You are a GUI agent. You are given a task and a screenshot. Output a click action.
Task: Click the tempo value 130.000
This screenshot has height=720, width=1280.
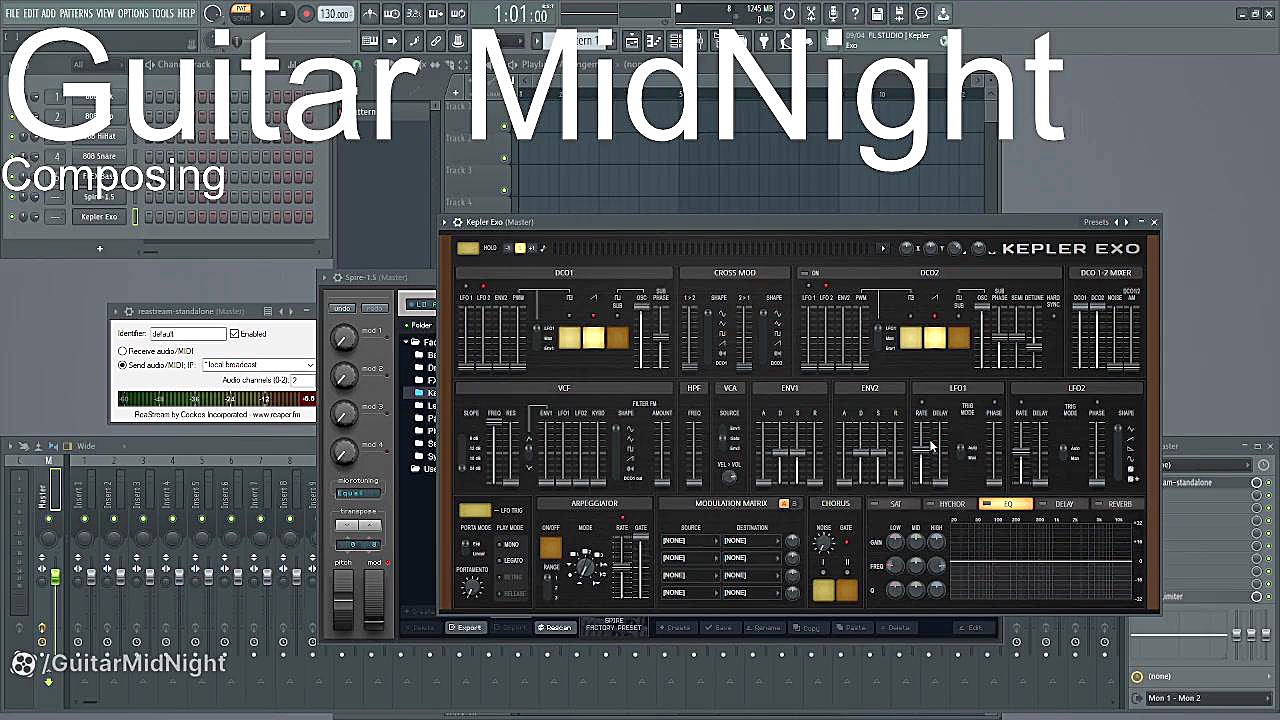pyautogui.click(x=335, y=14)
